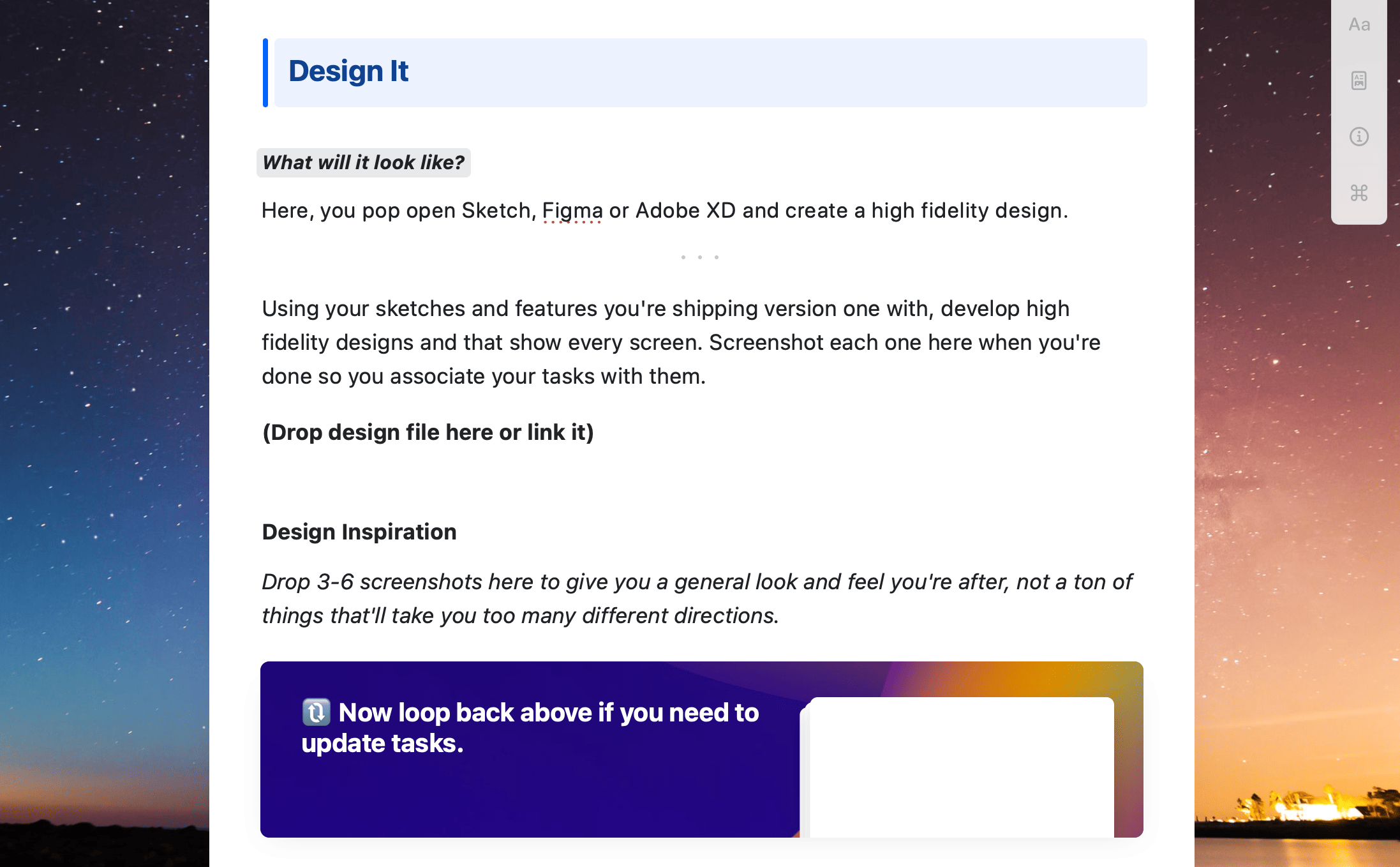
Task: Click the 'Design Inspiration' subheading
Action: click(359, 532)
